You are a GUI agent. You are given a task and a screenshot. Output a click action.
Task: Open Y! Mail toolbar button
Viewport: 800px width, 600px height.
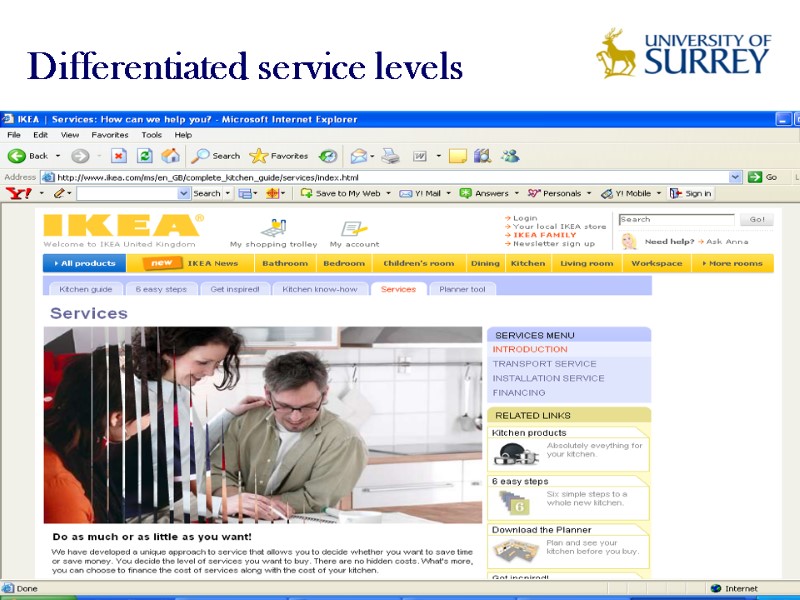coord(420,193)
